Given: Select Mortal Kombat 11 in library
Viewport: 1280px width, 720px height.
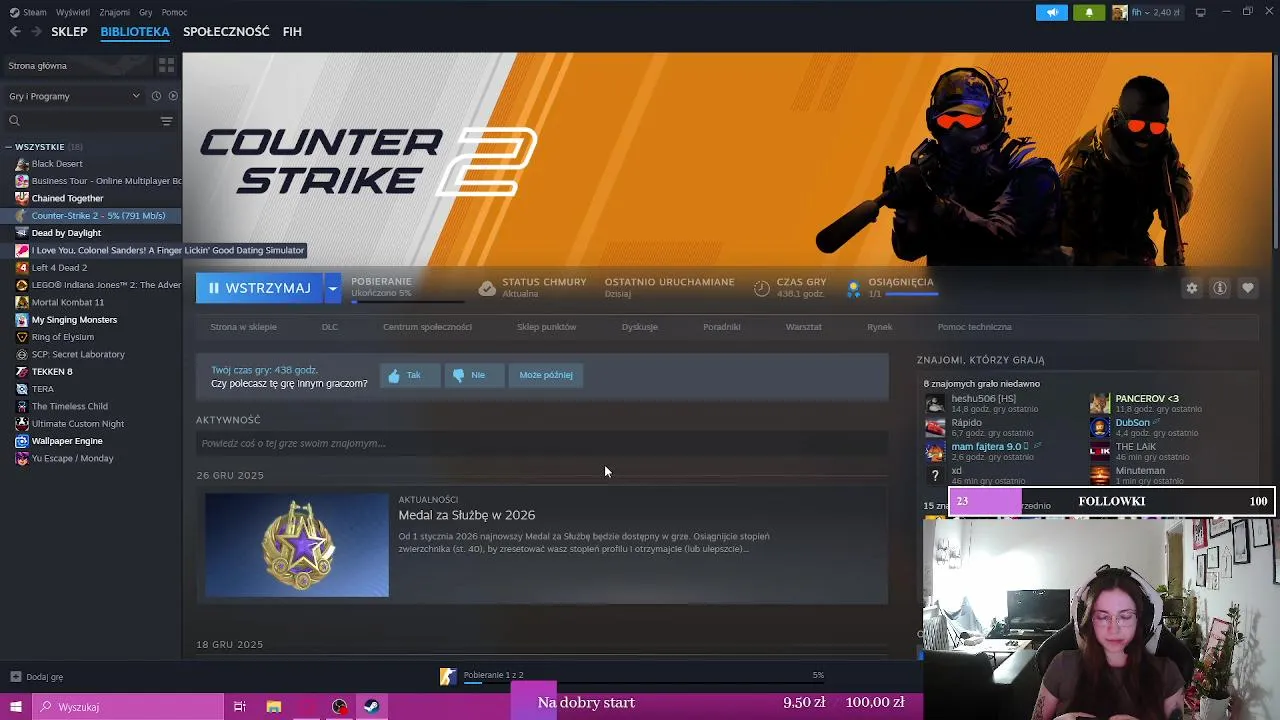Looking at the screenshot, I should (68, 302).
